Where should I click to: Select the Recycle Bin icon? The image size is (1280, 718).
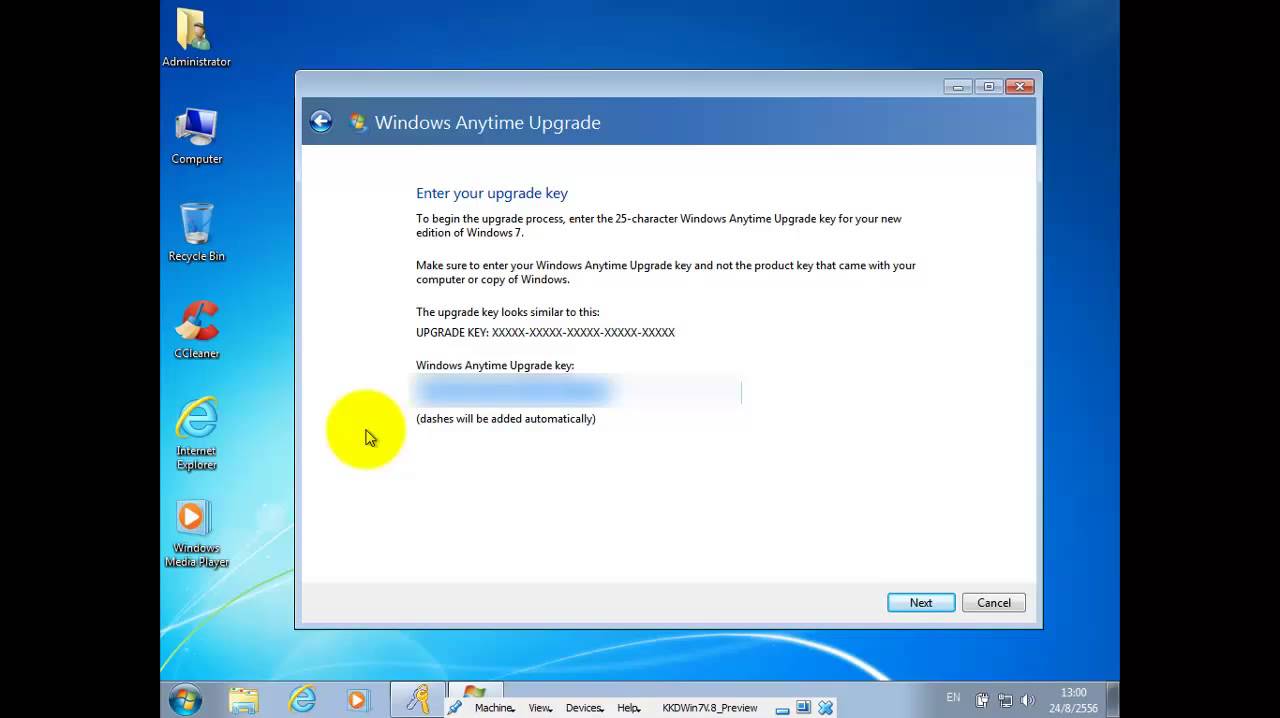[196, 232]
